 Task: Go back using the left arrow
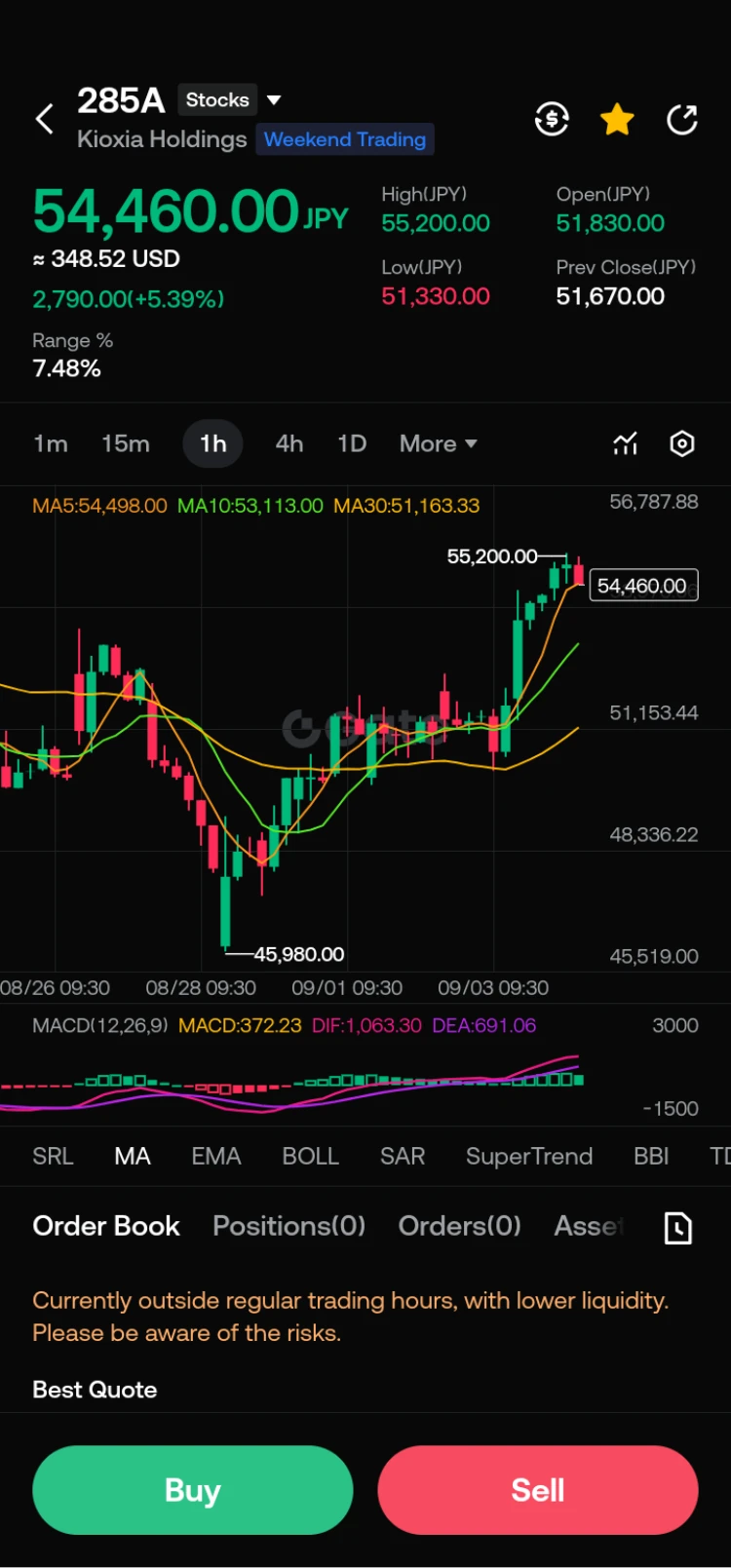44,120
